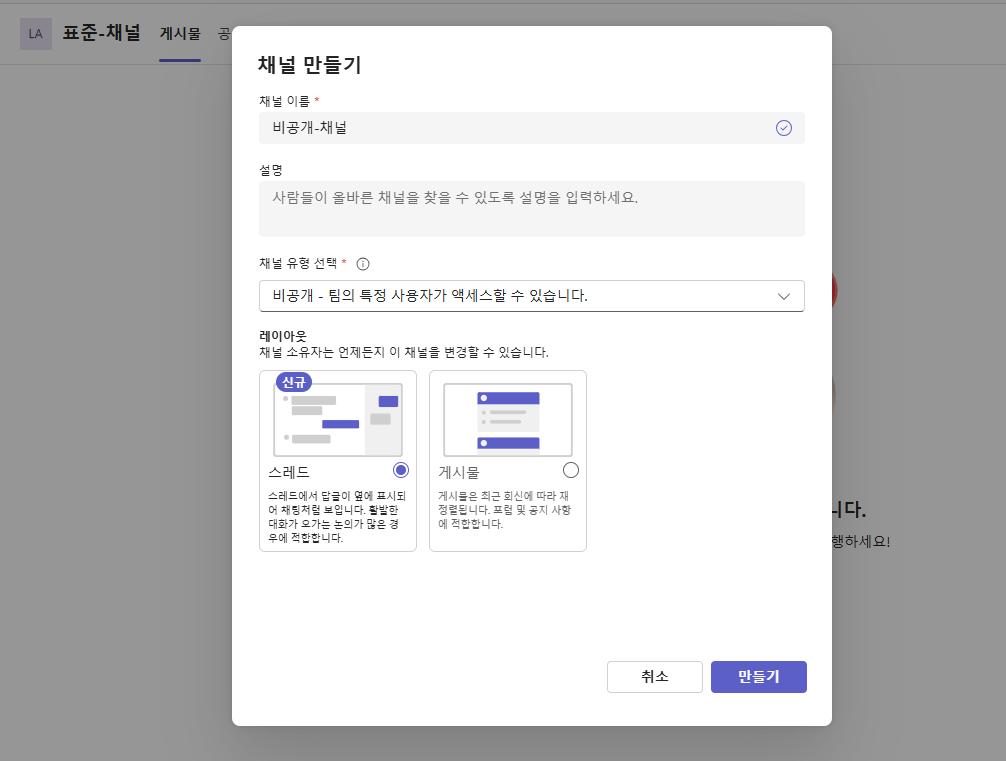Click the 스레드 layout preview thumbnail
Screen dimensions: 1006x761
pos(338,420)
